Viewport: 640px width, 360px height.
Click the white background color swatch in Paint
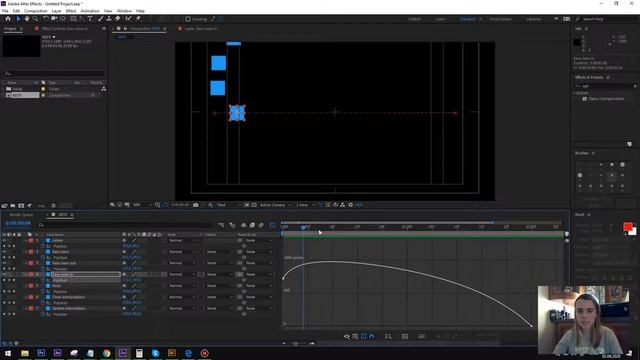coord(633,232)
